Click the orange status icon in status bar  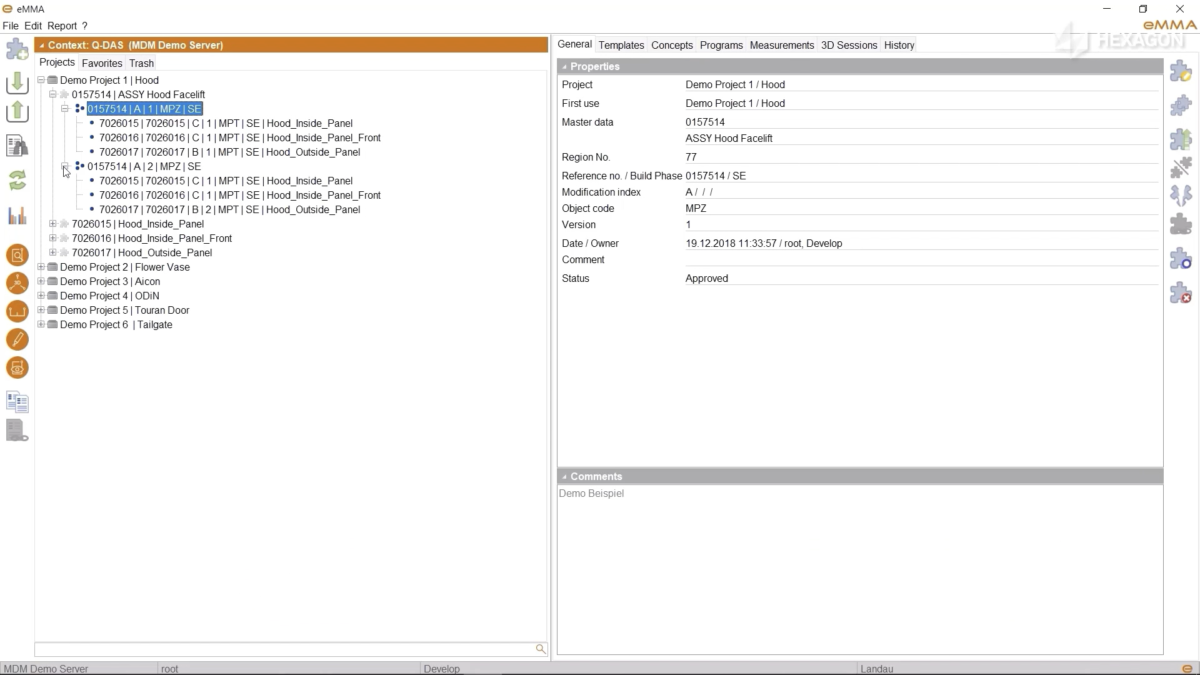(x=1185, y=669)
